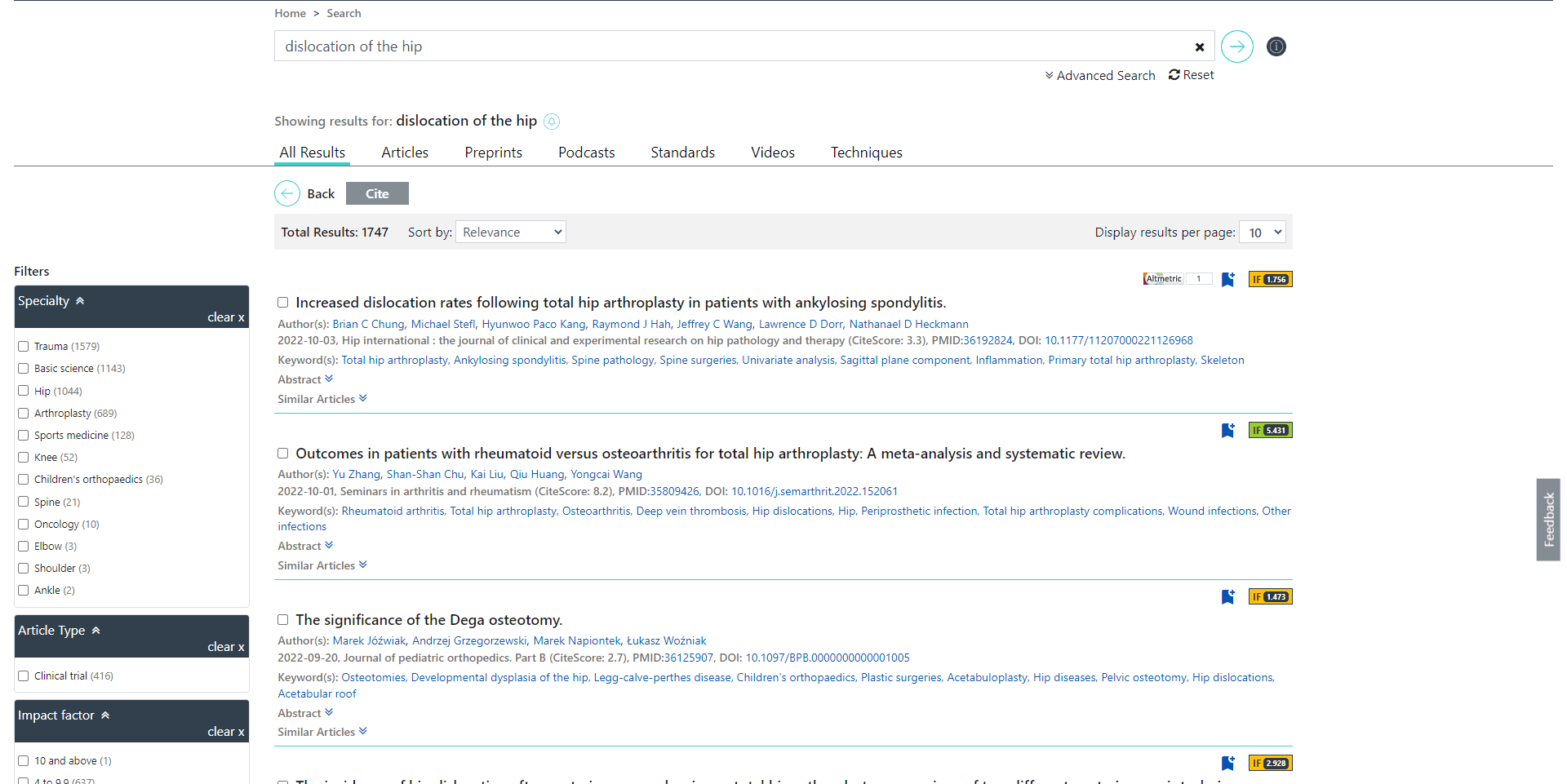Click the IF 2.928 impact factor badge
This screenshot has height=784, width=1567.
[x=1270, y=764]
